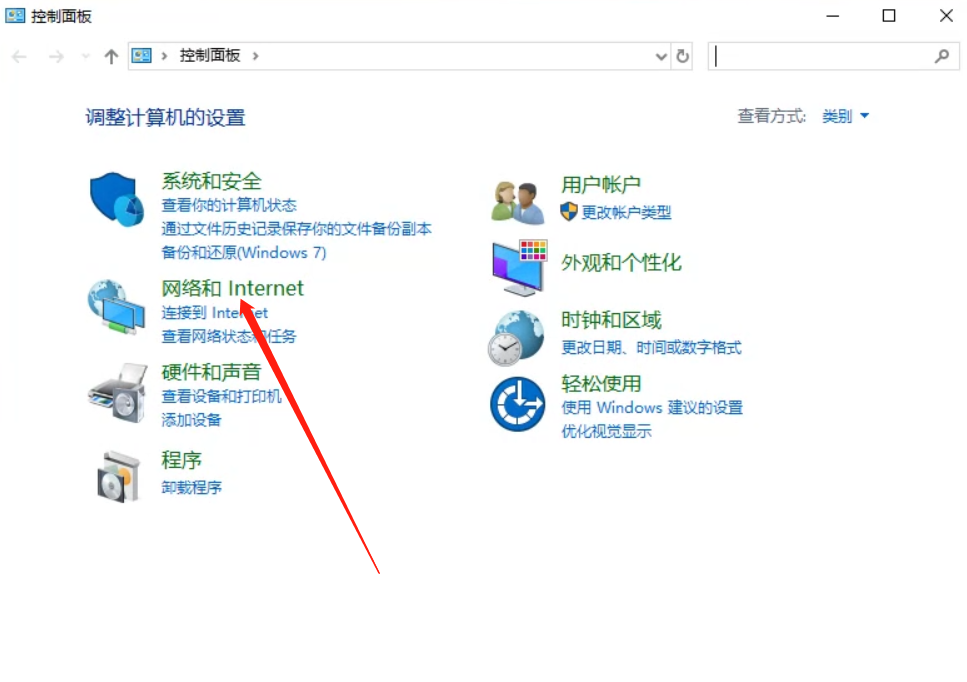Click the 卸载程序 link
Image resolution: width=967 pixels, height=682 pixels.
(191, 488)
